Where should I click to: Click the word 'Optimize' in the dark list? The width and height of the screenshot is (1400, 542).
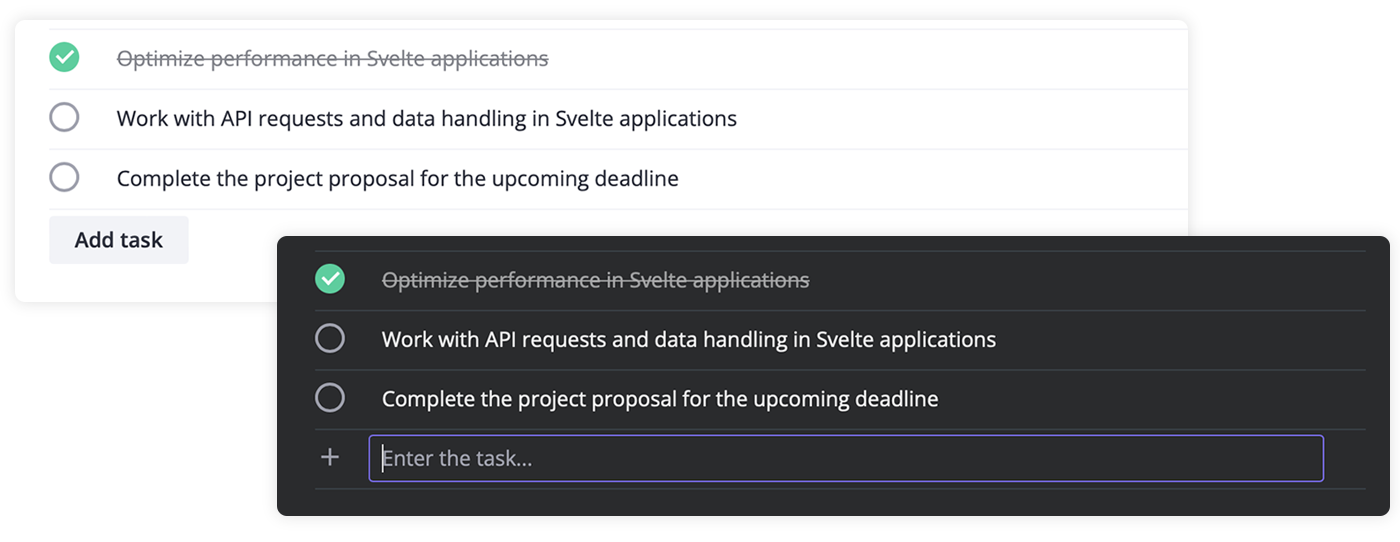coord(424,280)
